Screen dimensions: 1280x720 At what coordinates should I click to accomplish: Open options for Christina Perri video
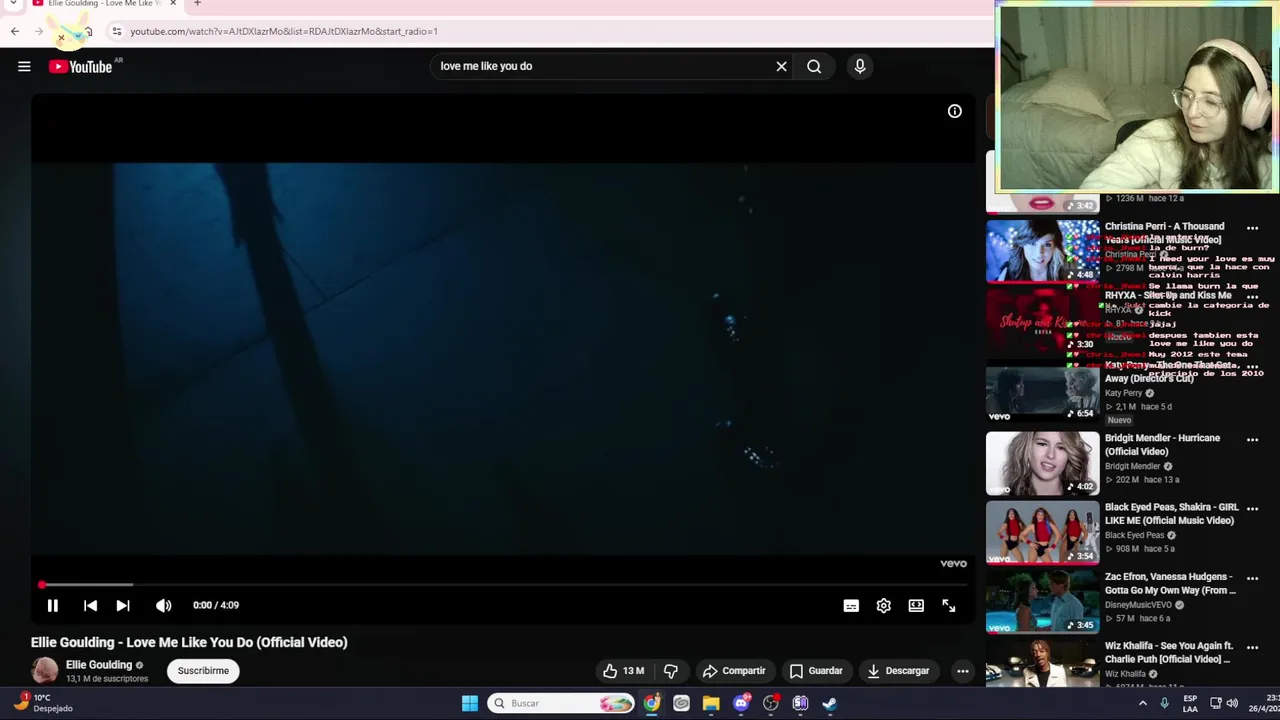click(1252, 229)
